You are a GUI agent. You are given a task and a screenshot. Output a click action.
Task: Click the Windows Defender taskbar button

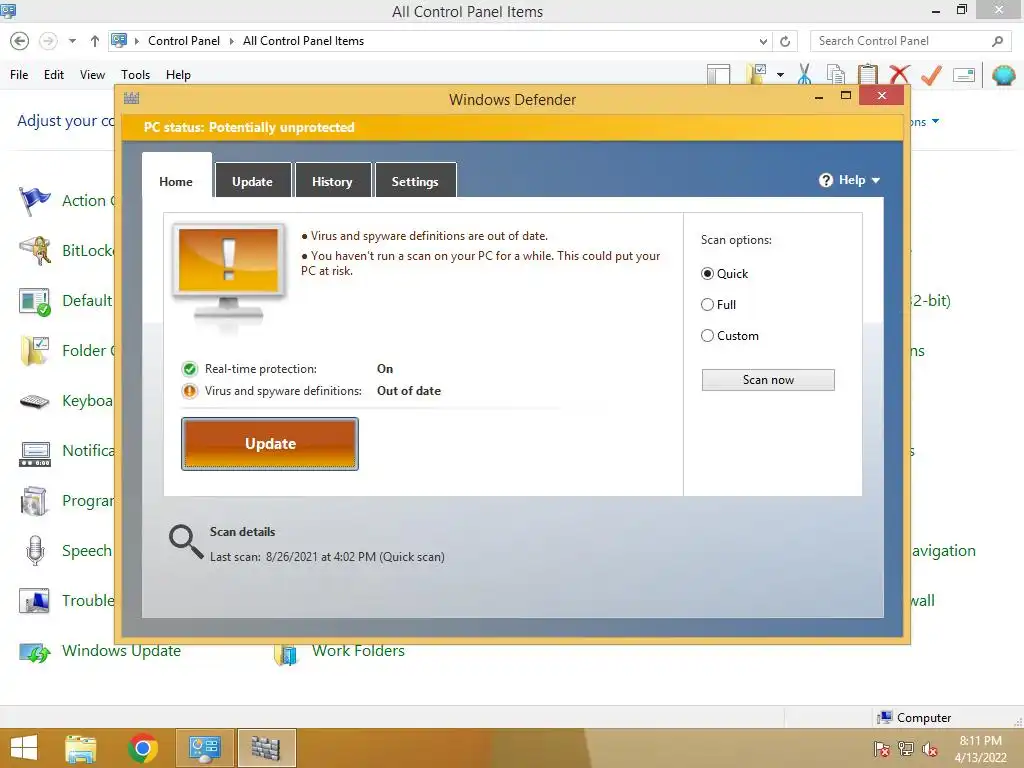pyautogui.click(x=266, y=748)
